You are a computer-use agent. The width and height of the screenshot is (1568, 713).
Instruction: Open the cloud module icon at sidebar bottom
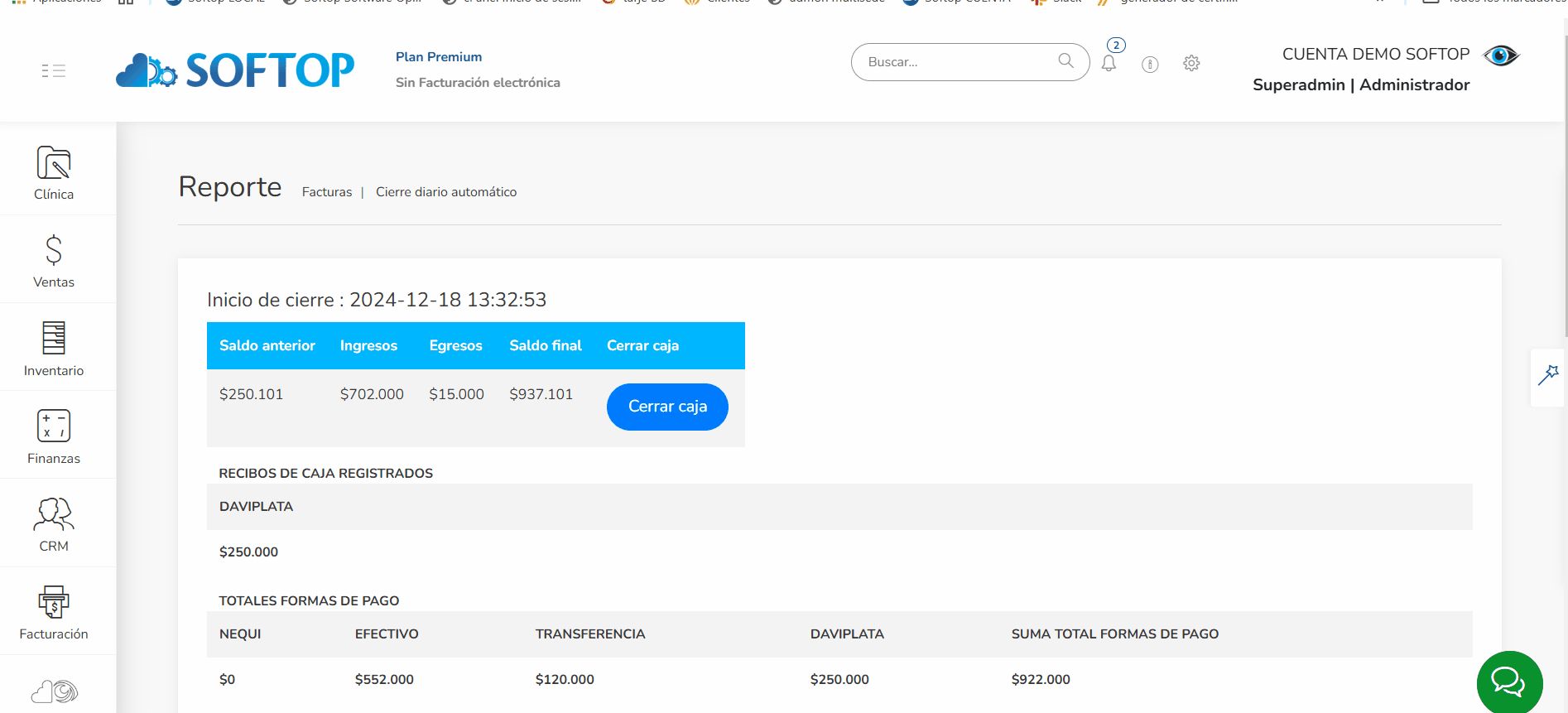point(54,691)
